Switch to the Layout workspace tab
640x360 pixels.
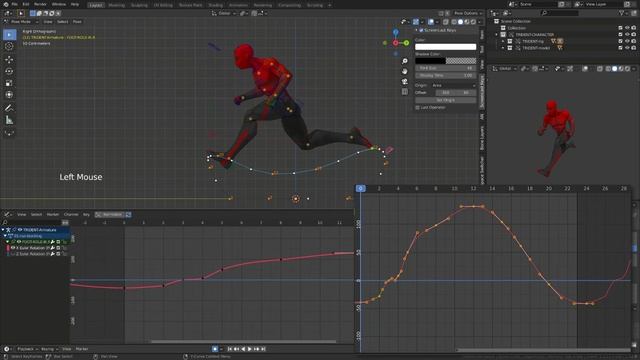click(x=96, y=5)
